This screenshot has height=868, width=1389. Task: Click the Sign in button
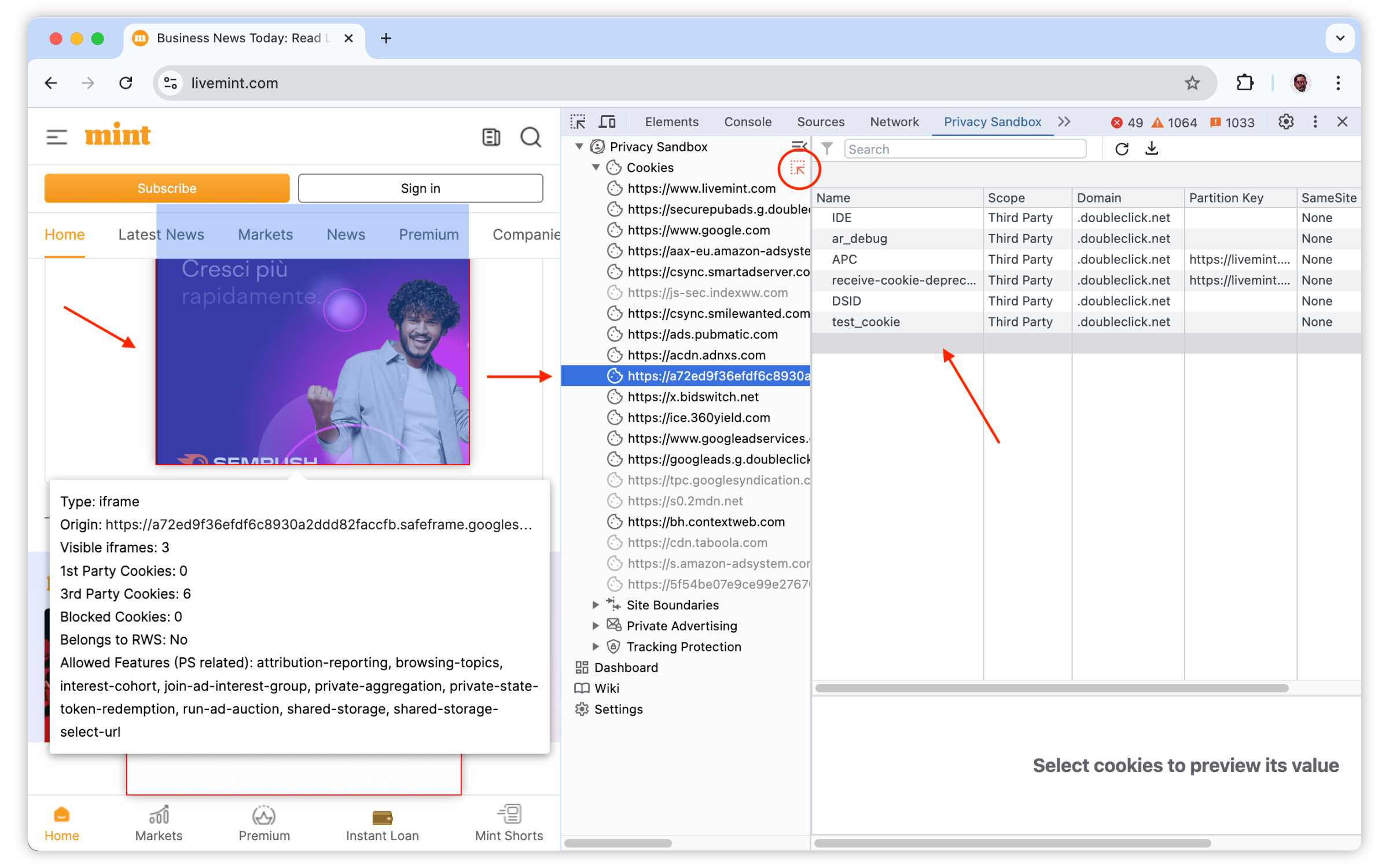pyautogui.click(x=420, y=189)
